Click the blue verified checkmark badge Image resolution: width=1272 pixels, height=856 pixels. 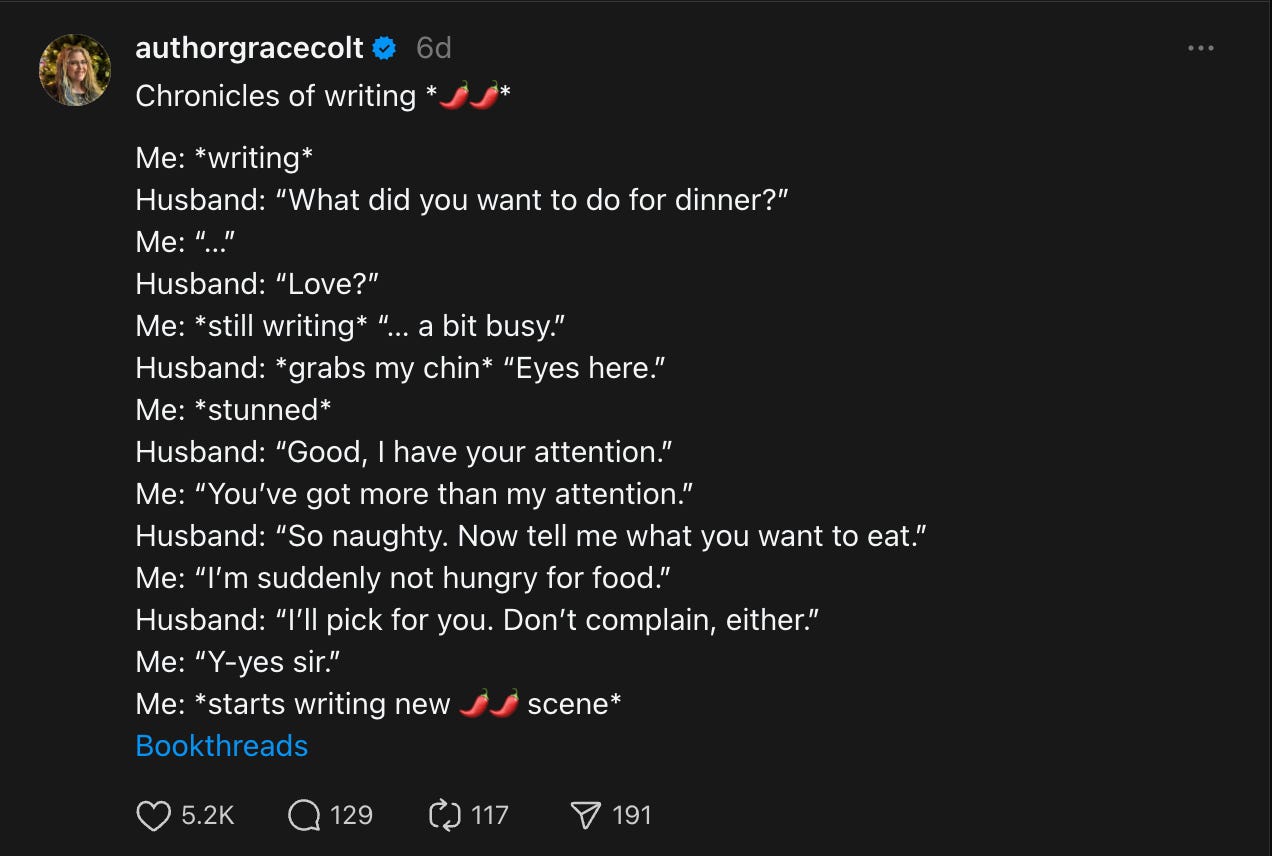click(383, 47)
